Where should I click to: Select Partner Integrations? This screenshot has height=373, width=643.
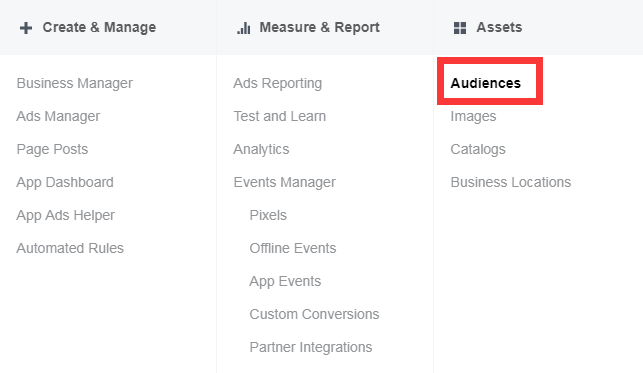[x=311, y=347]
